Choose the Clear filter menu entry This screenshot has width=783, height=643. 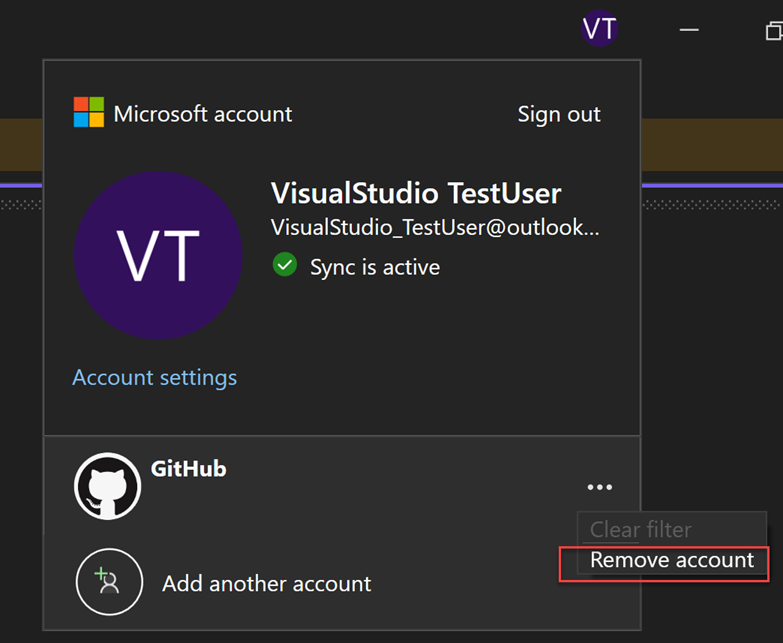coord(640,529)
